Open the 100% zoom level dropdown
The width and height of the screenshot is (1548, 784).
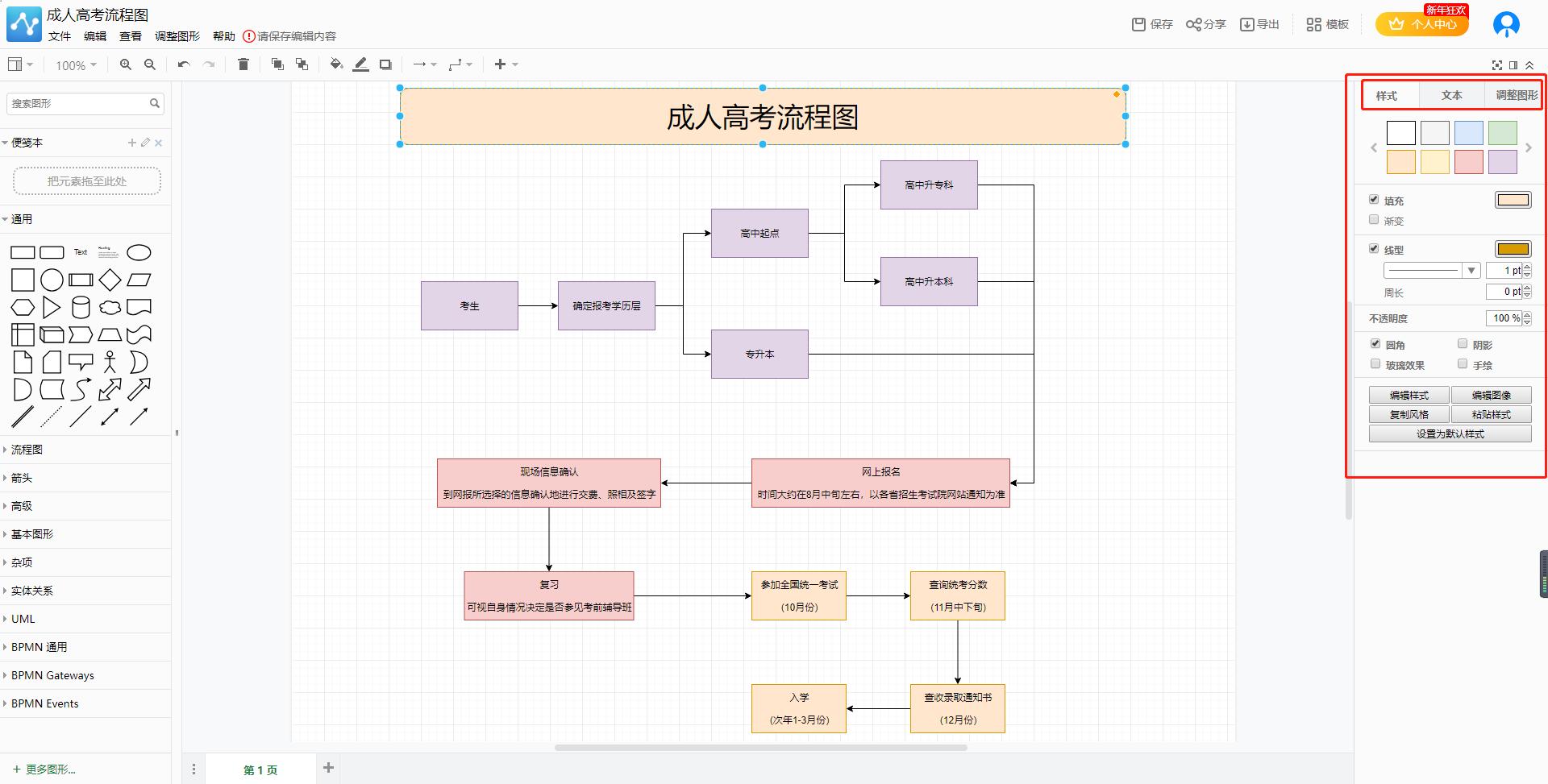(x=74, y=64)
